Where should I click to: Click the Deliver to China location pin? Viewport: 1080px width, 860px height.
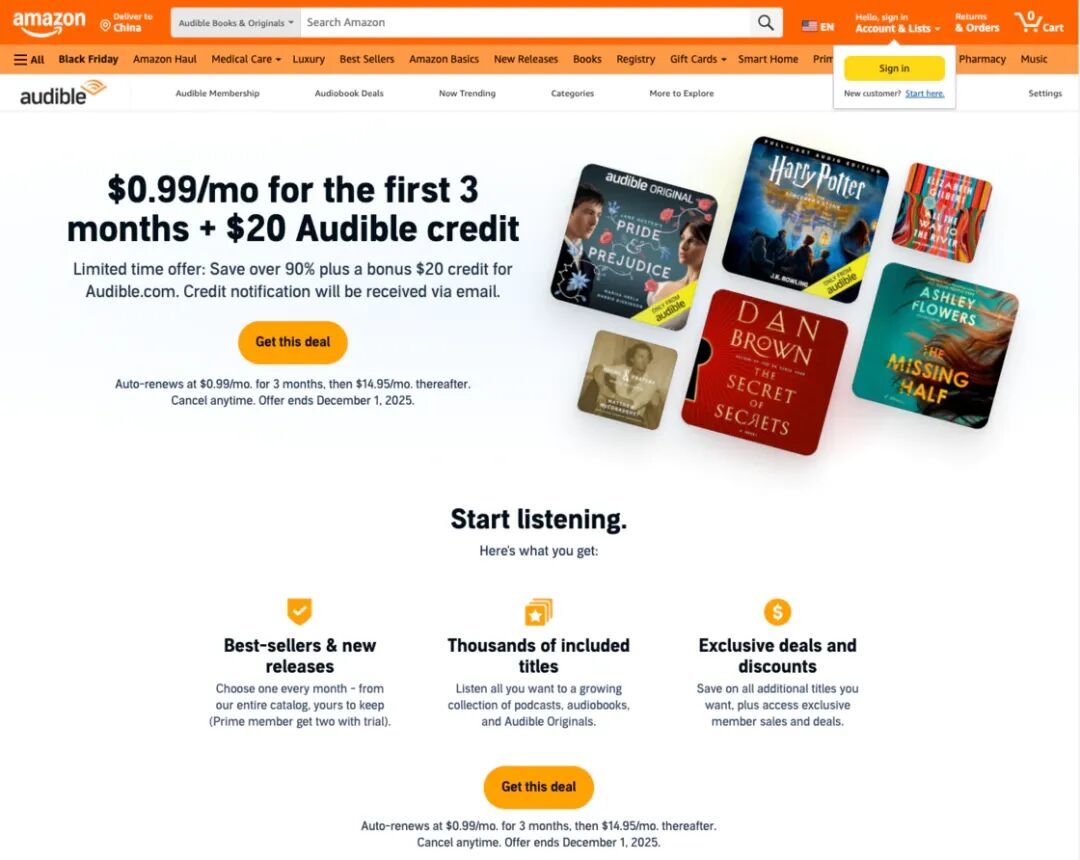coord(105,26)
